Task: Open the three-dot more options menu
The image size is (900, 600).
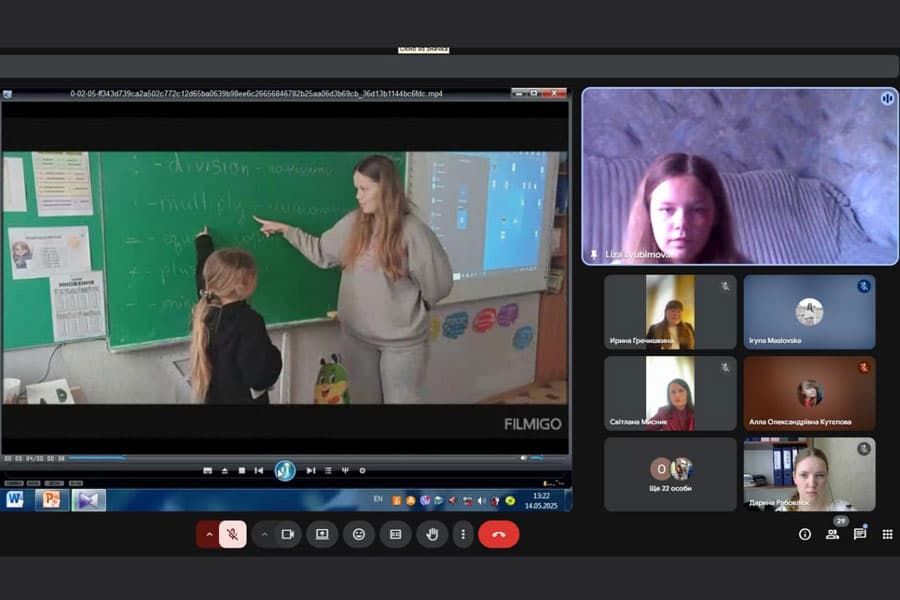Action: (463, 535)
